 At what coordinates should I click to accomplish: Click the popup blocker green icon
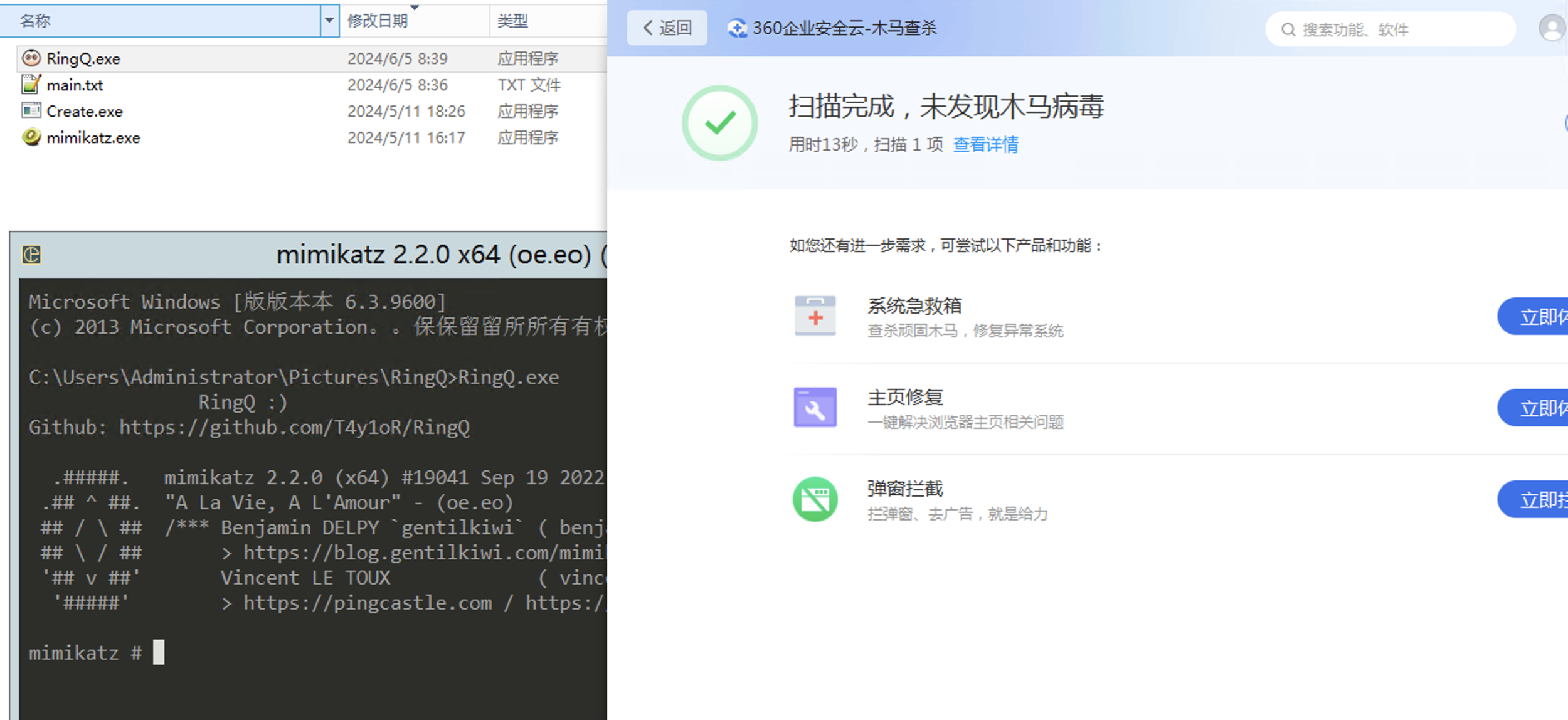[x=815, y=499]
